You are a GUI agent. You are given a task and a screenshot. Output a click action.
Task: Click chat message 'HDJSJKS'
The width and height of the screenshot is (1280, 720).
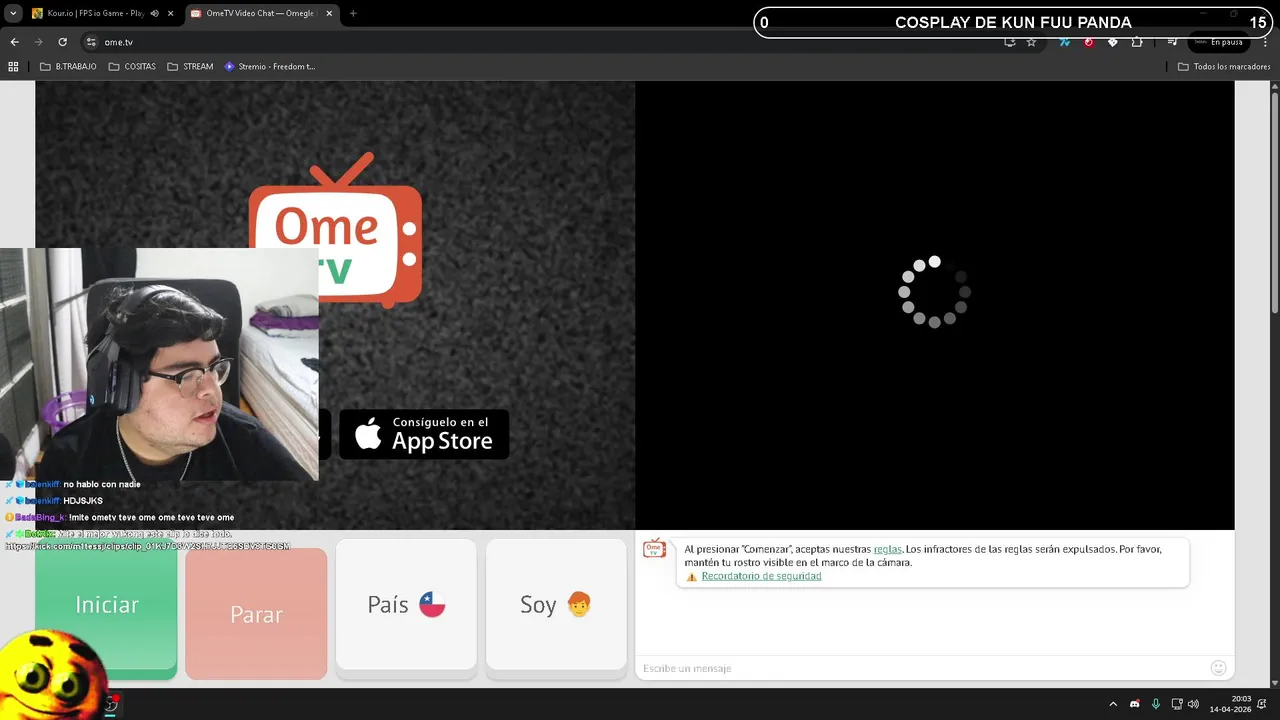[83, 500]
